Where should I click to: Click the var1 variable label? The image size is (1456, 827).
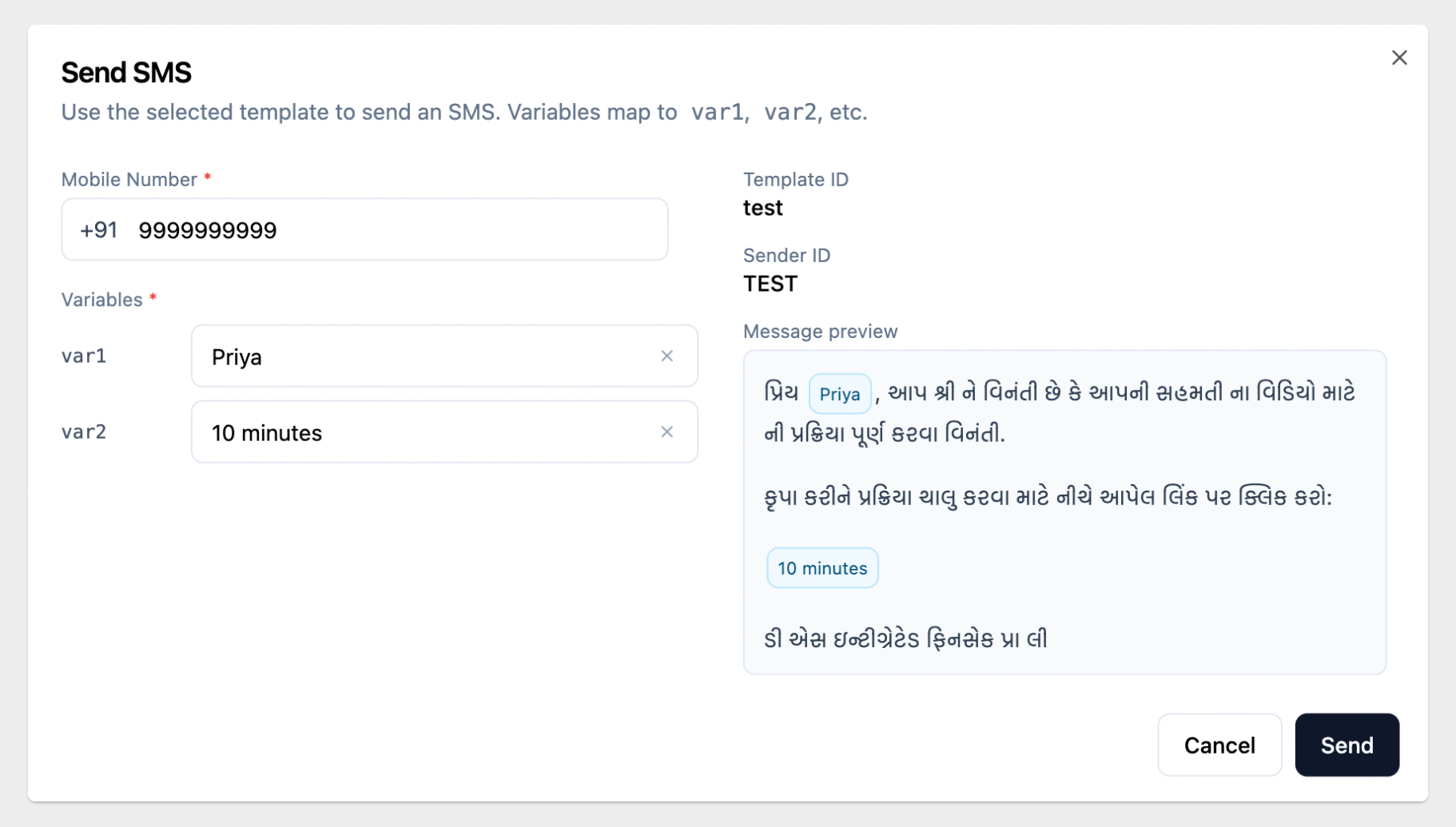point(84,356)
